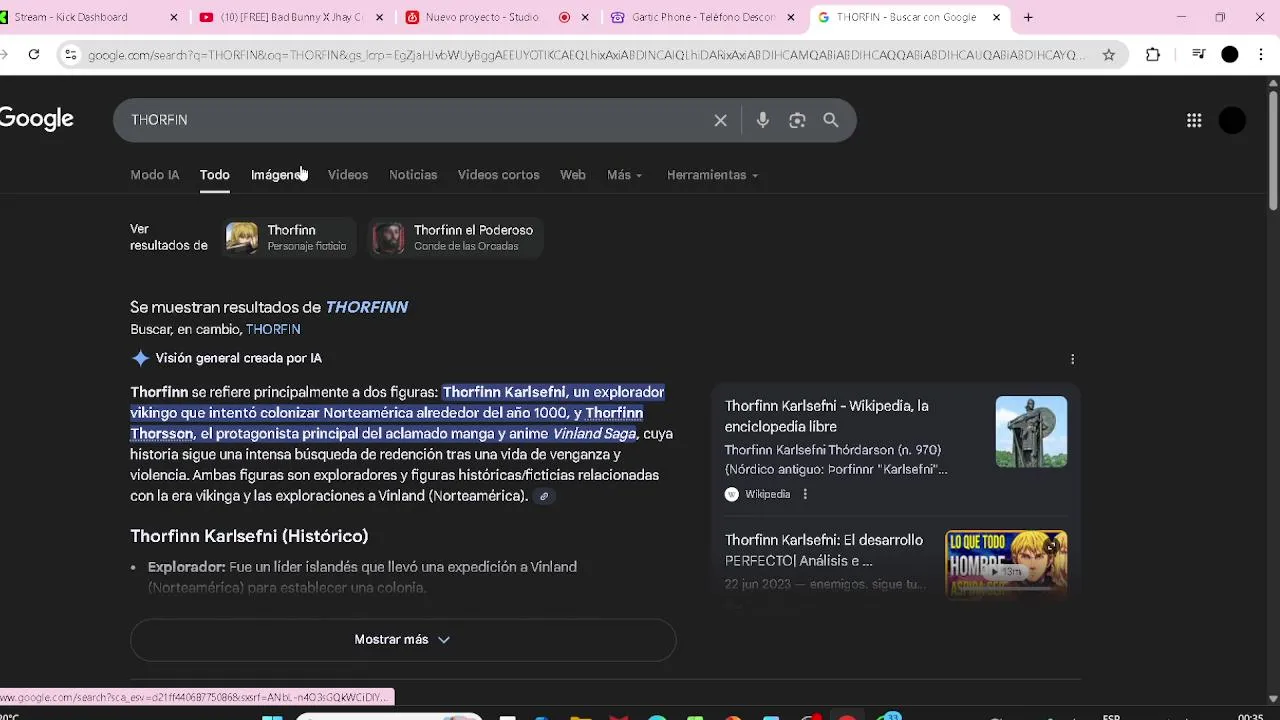This screenshot has height=720, width=1280.
Task: Open the media control icon in toolbar
Action: [1198, 55]
